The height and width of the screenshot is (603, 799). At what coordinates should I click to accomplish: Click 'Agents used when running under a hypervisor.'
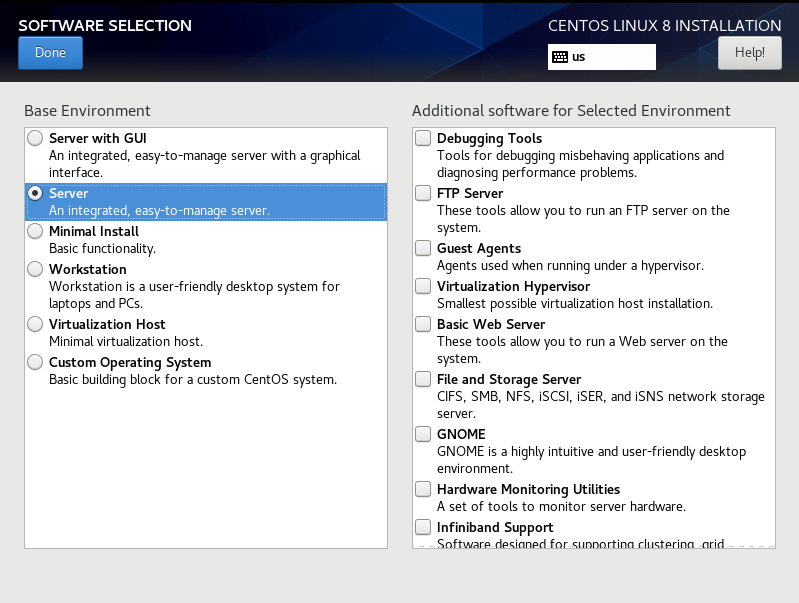click(x=570, y=266)
